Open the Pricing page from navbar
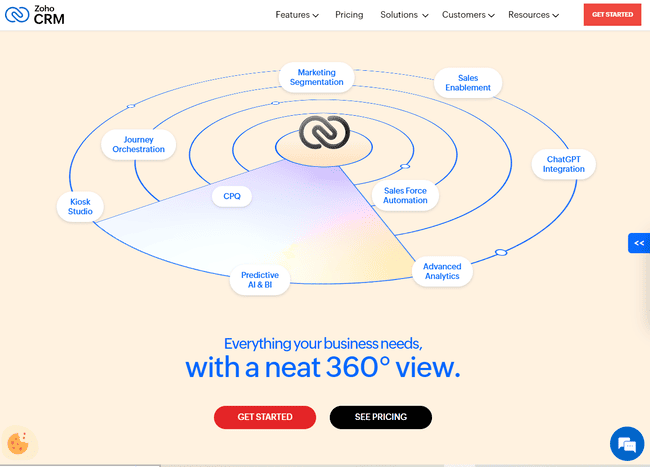 [x=349, y=15]
